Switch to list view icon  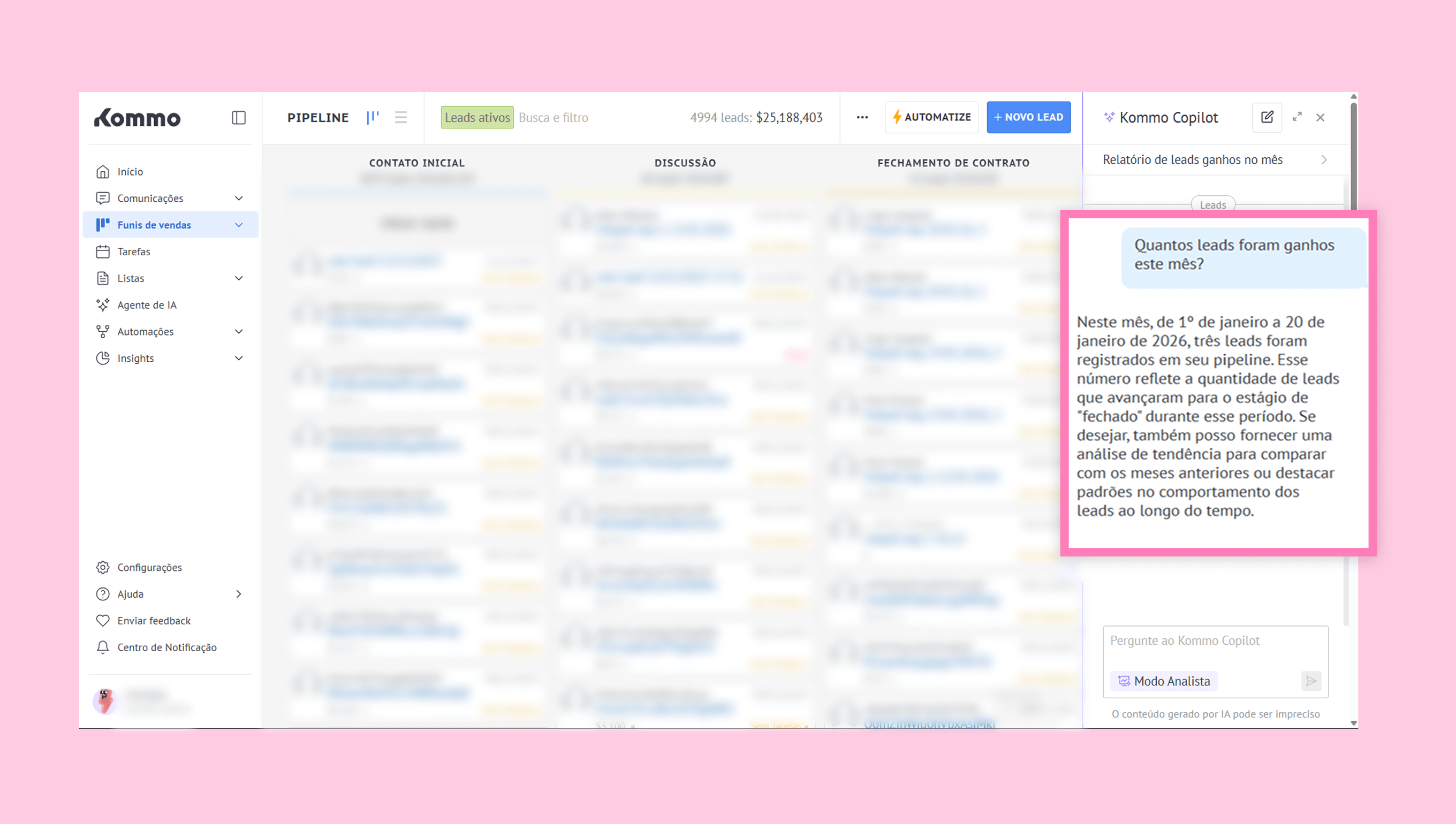coord(401,118)
